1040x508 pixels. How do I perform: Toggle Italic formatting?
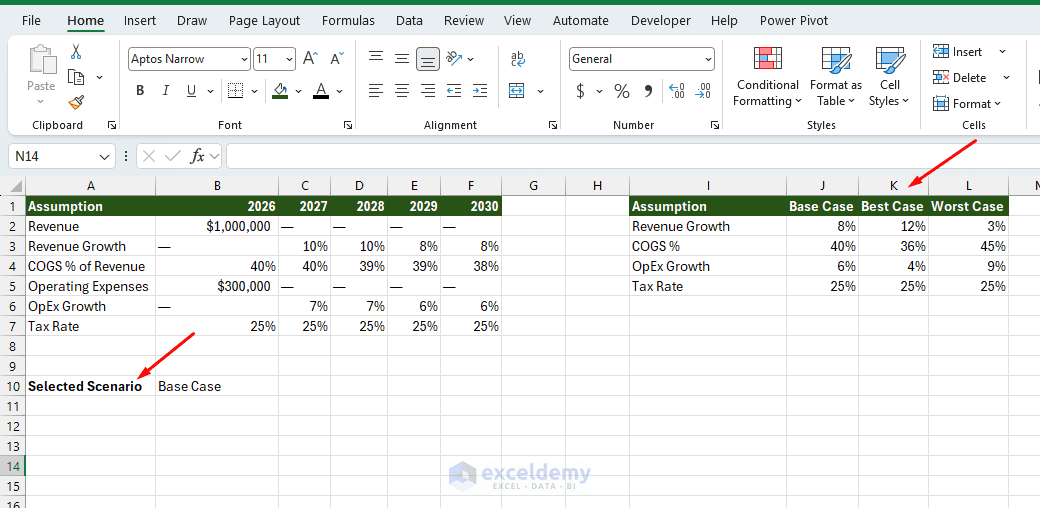(x=166, y=91)
